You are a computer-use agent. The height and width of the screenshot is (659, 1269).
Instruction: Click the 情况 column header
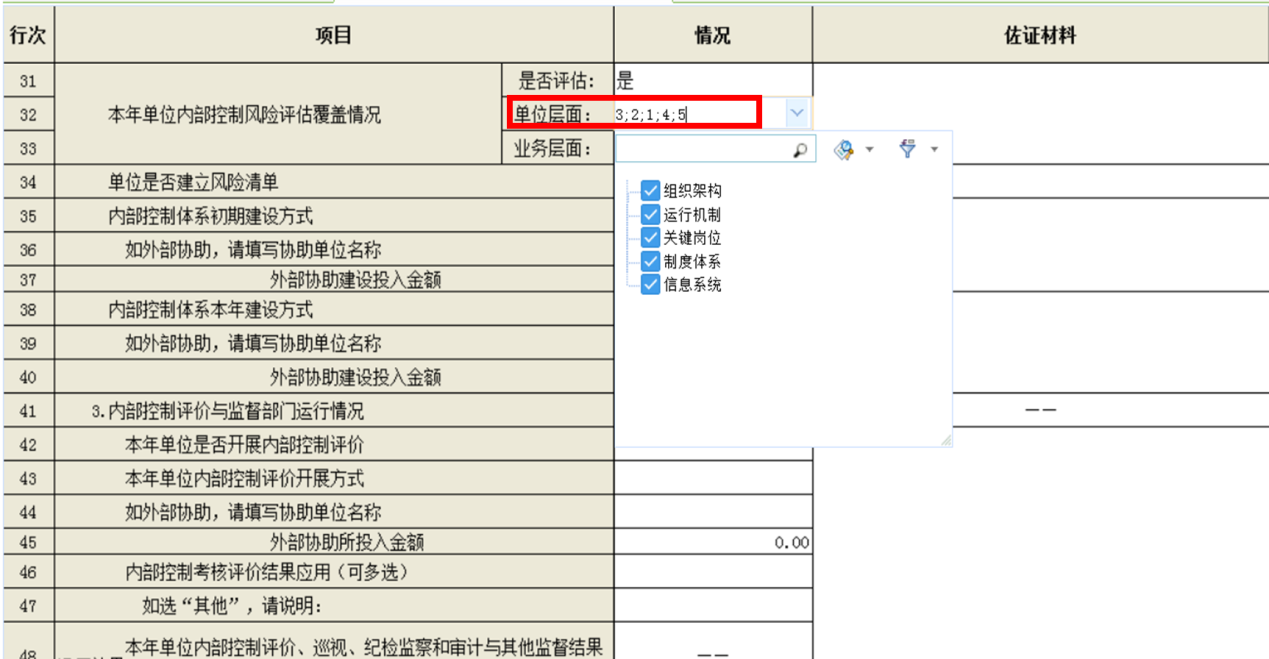(x=713, y=36)
